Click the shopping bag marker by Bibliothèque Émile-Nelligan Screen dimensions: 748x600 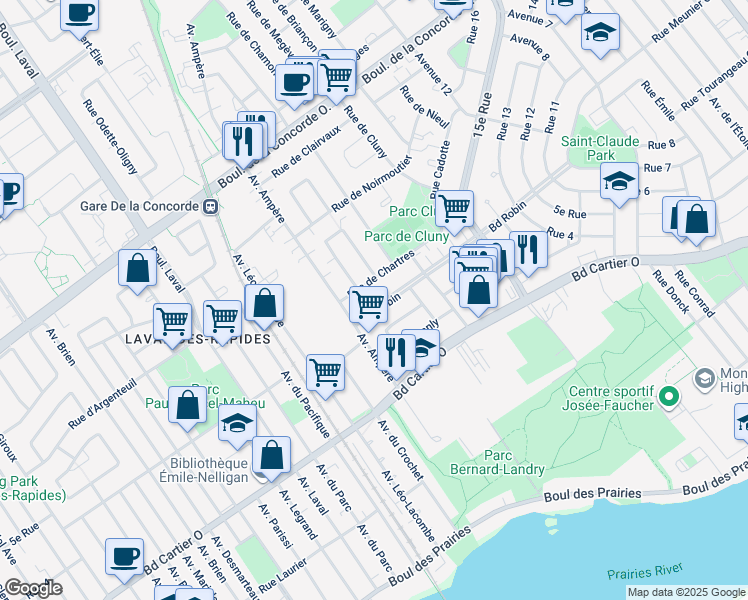tap(271, 459)
